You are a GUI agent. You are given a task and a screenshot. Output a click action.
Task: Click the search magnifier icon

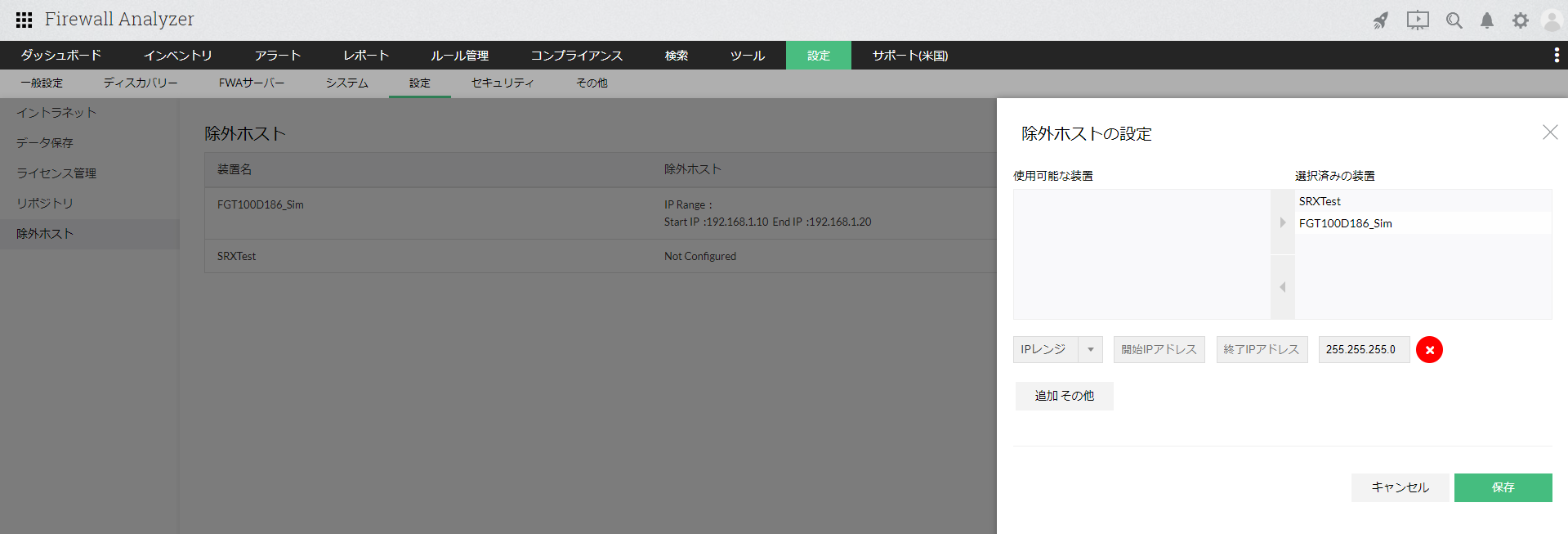[x=1454, y=20]
